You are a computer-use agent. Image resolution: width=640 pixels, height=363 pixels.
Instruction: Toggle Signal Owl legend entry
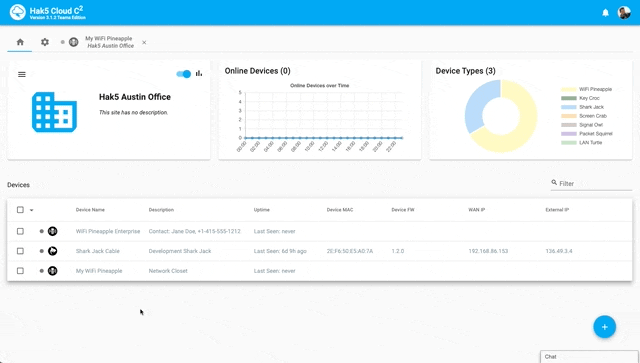coord(582,125)
